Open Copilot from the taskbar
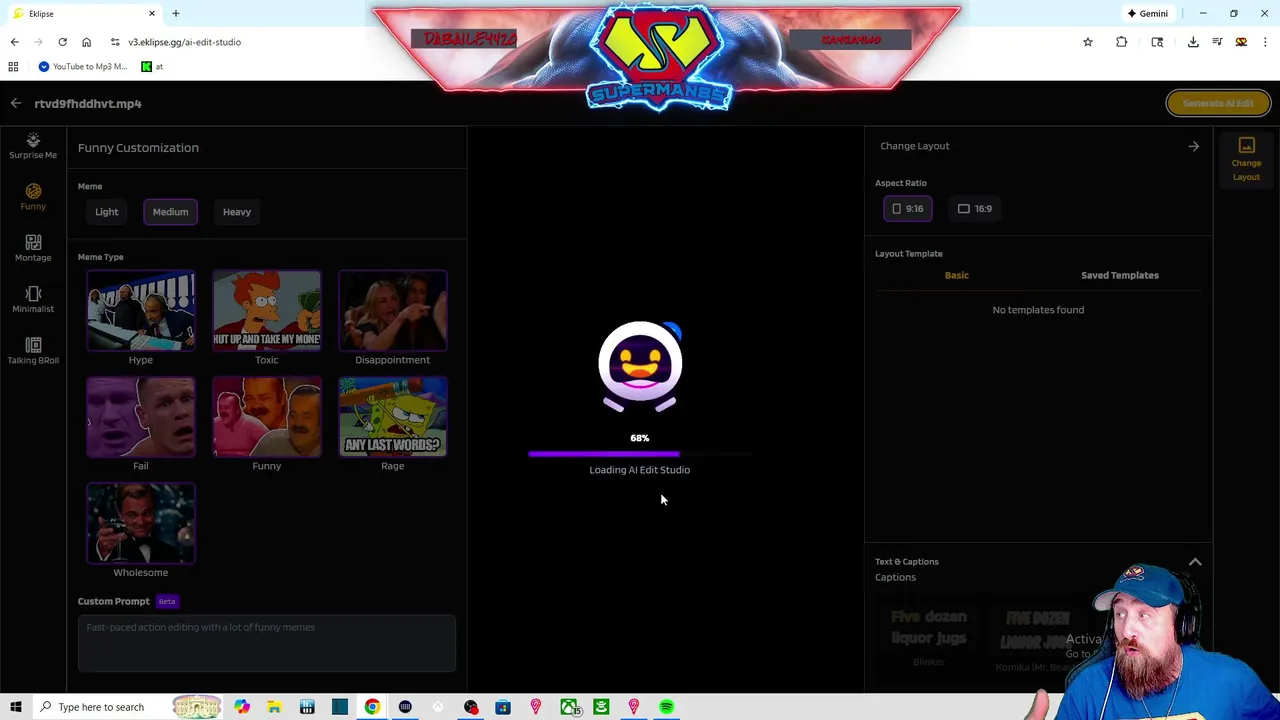Image resolution: width=1280 pixels, height=720 pixels. tap(242, 707)
